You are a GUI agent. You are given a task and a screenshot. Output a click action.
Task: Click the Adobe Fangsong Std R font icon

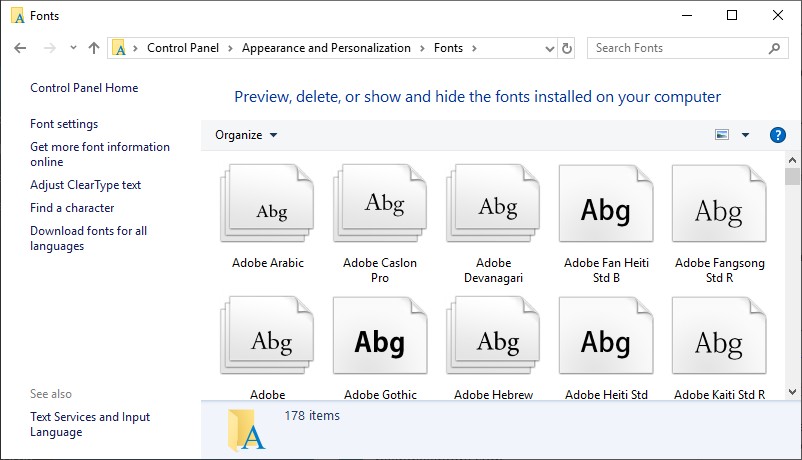tap(719, 203)
